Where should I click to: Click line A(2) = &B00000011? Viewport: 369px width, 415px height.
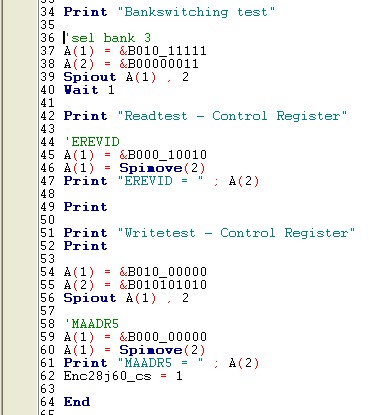(131, 64)
